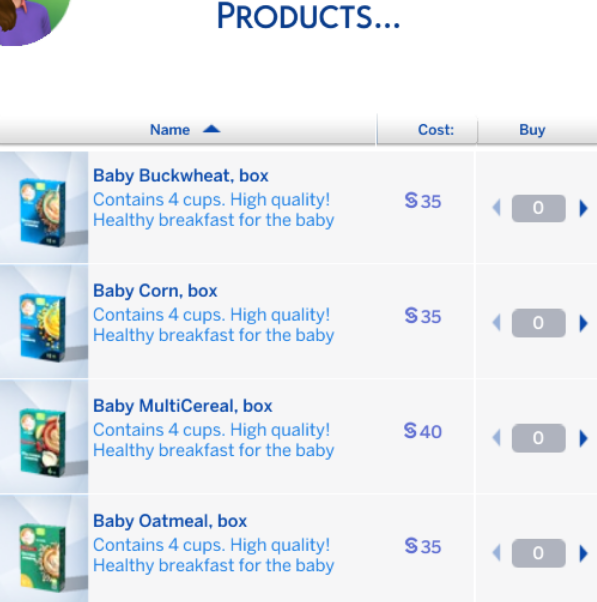This screenshot has width=597, height=602.
Task: Click the Baby Buckwheat quantity field
Action: pos(538,208)
